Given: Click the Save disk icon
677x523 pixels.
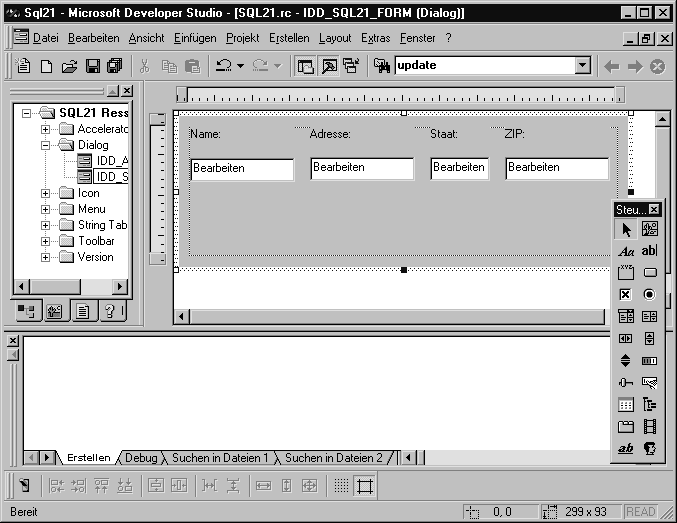Looking at the screenshot, I should click(x=92, y=66).
